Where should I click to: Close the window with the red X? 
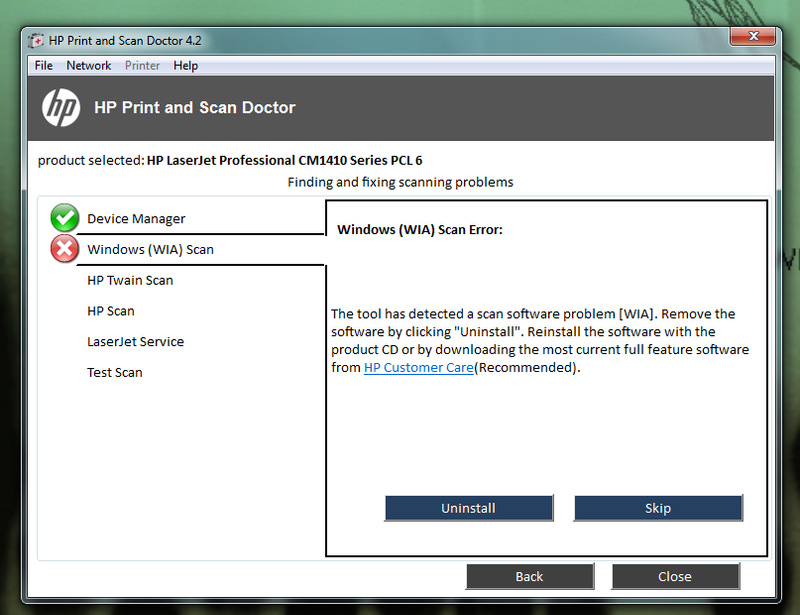click(x=753, y=36)
